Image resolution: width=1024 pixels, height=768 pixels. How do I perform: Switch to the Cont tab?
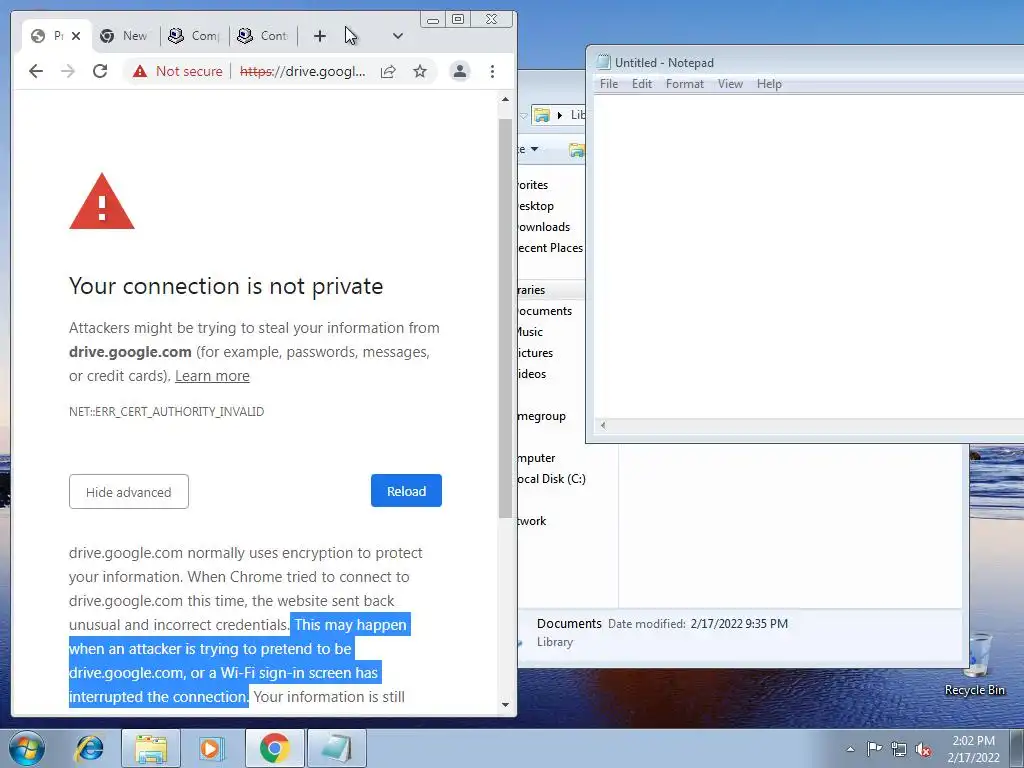point(263,36)
